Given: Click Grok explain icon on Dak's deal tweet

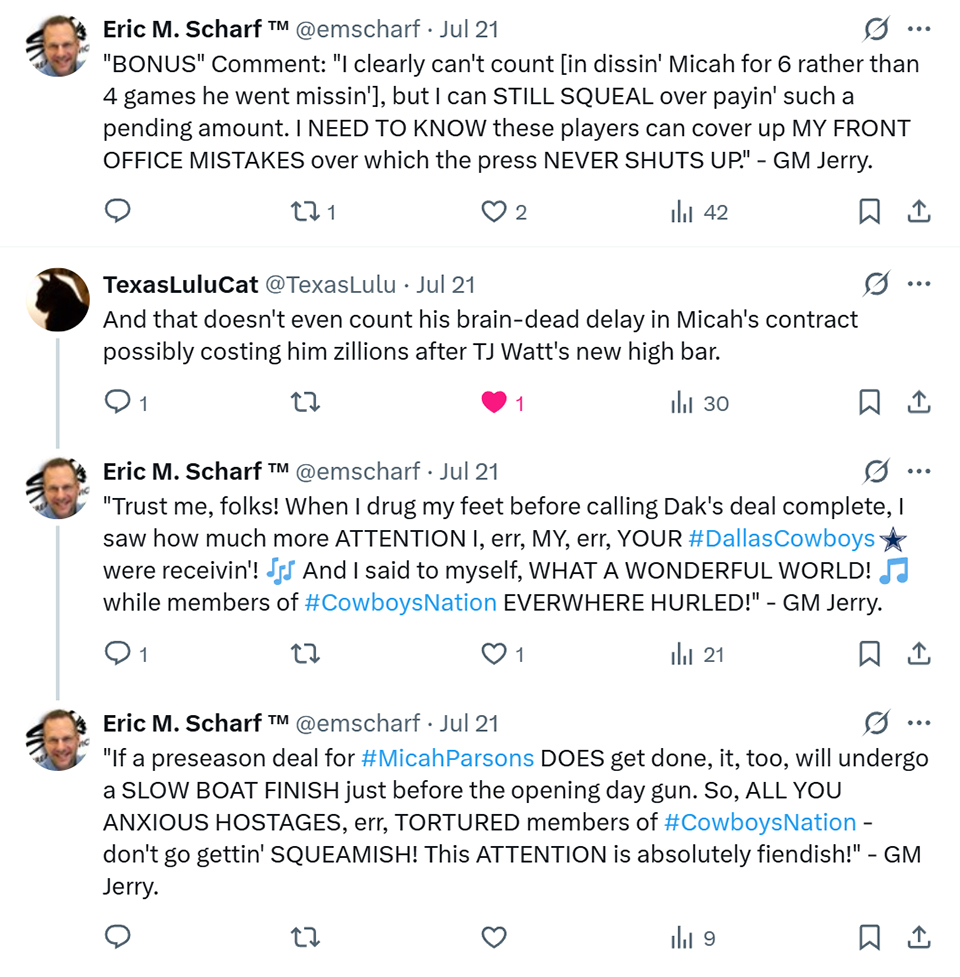Looking at the screenshot, I should click(875, 472).
